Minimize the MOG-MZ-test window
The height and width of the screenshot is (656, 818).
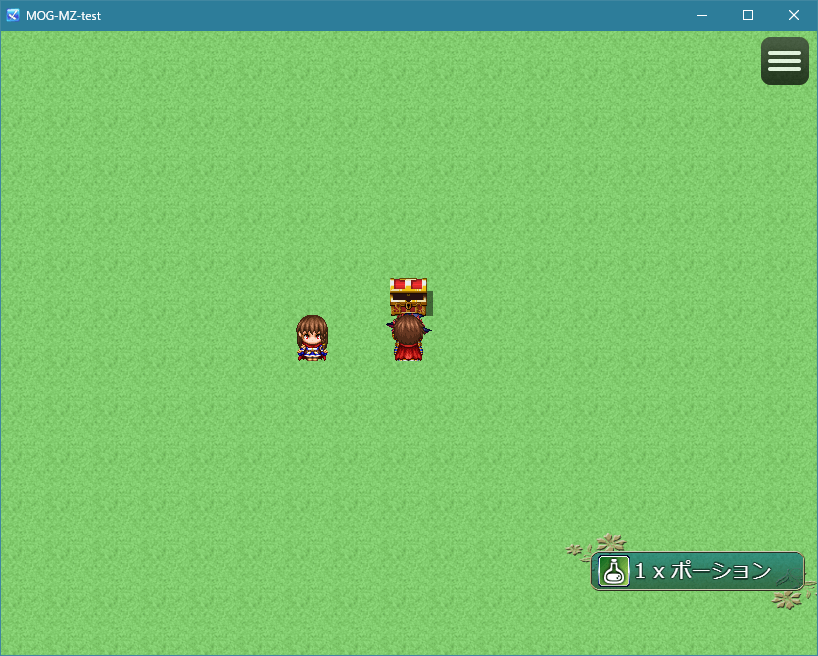(x=701, y=15)
